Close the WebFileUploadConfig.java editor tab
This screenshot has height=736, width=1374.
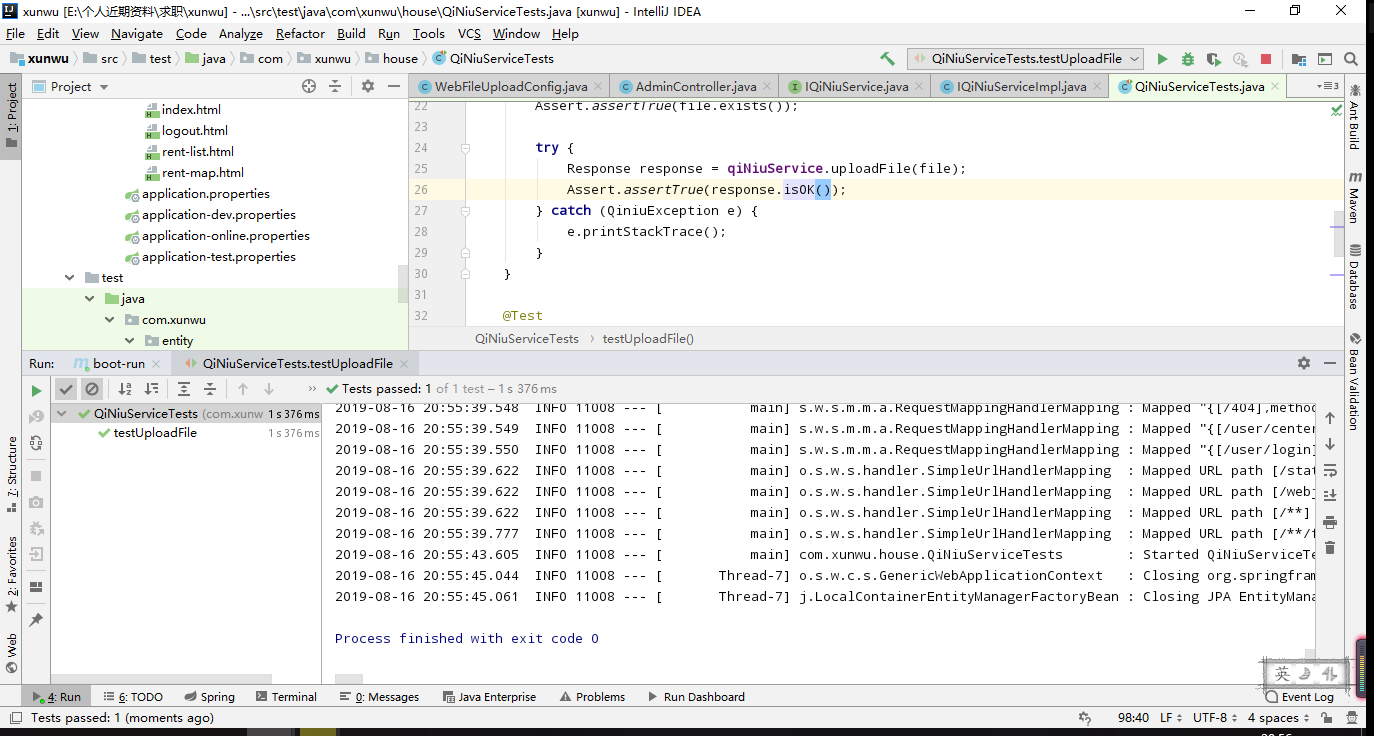point(599,87)
